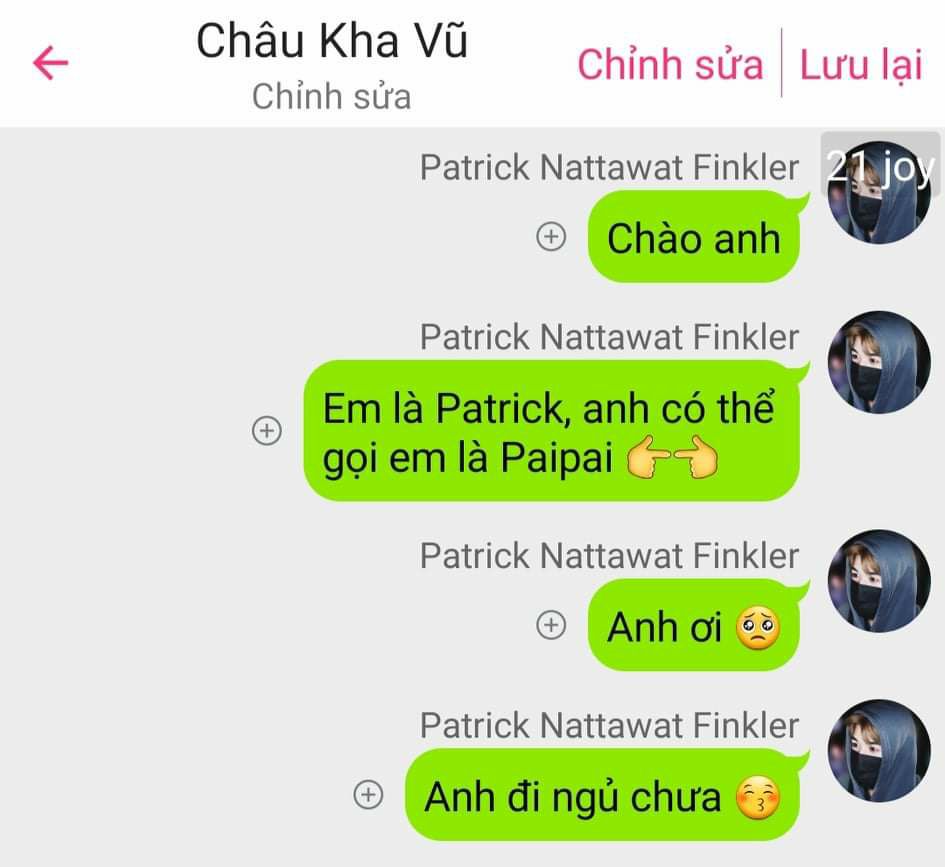
Task: Open avatar beside the "Chào anh" message
Action: [x=879, y=192]
